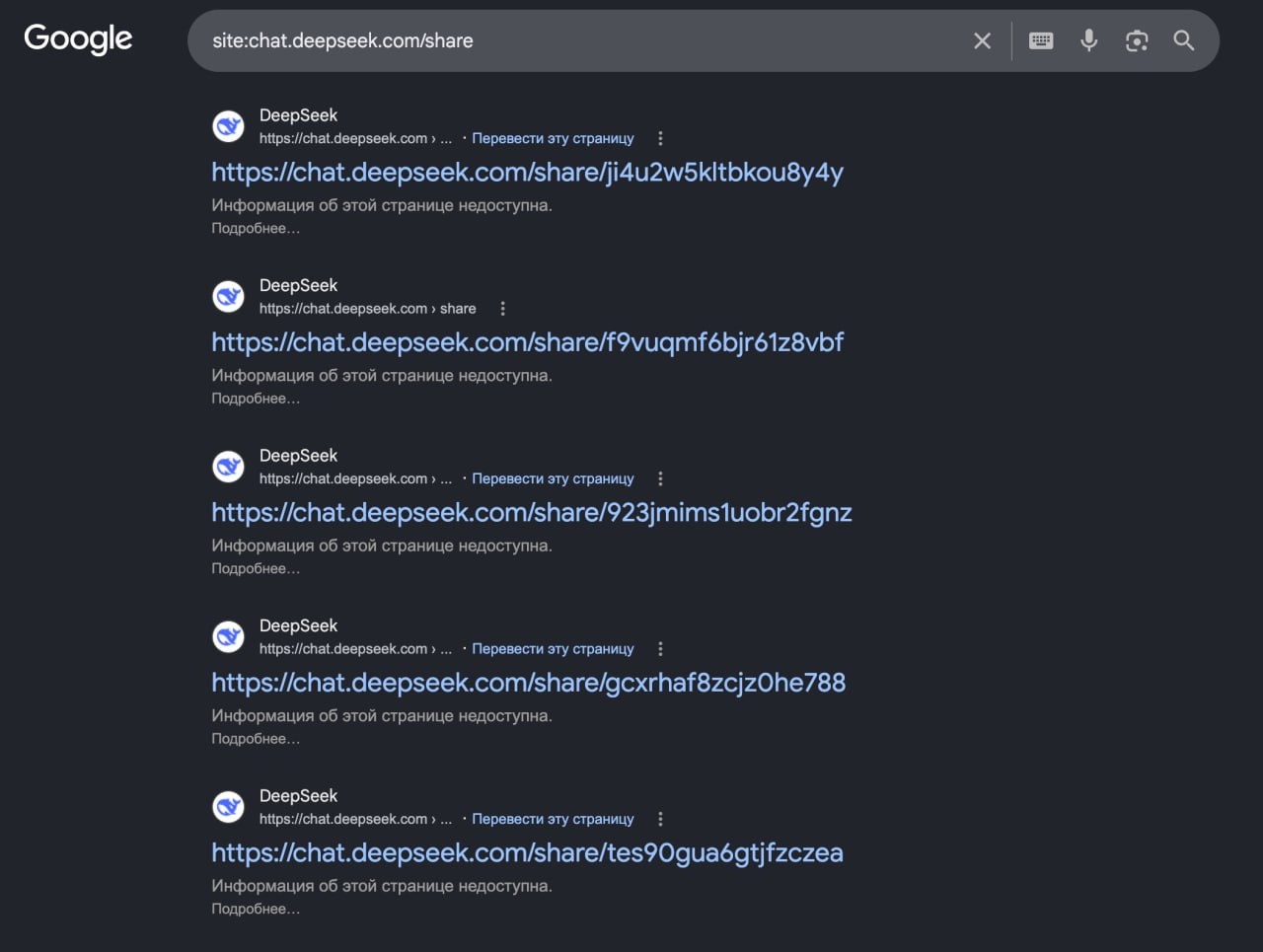This screenshot has height=952, width=1263.
Task: Click 'Информация об этой странице недоступна.' under ji4u2w5kltbkou8y4y
Action: pyautogui.click(x=382, y=205)
